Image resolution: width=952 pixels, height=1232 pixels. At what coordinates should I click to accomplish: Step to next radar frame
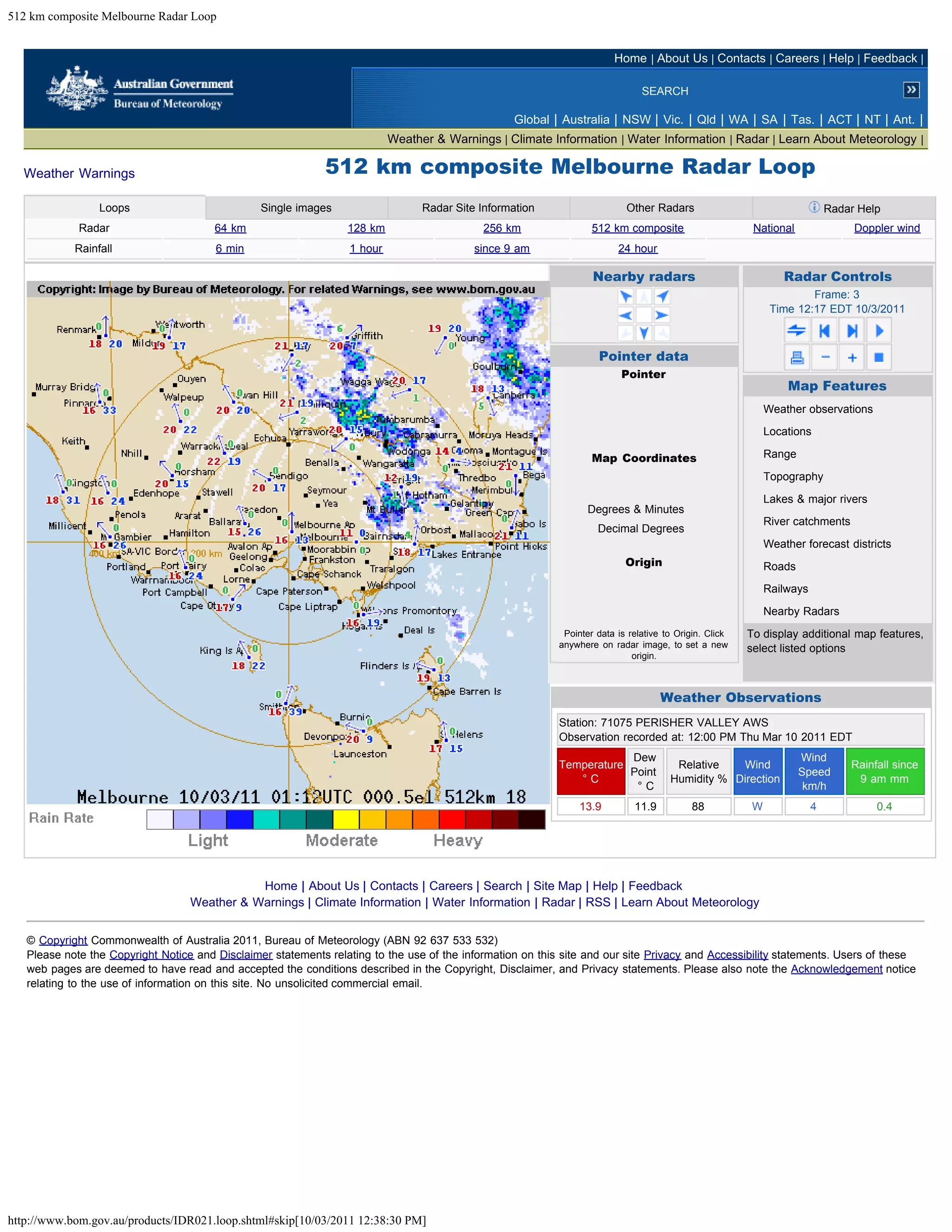tap(852, 331)
